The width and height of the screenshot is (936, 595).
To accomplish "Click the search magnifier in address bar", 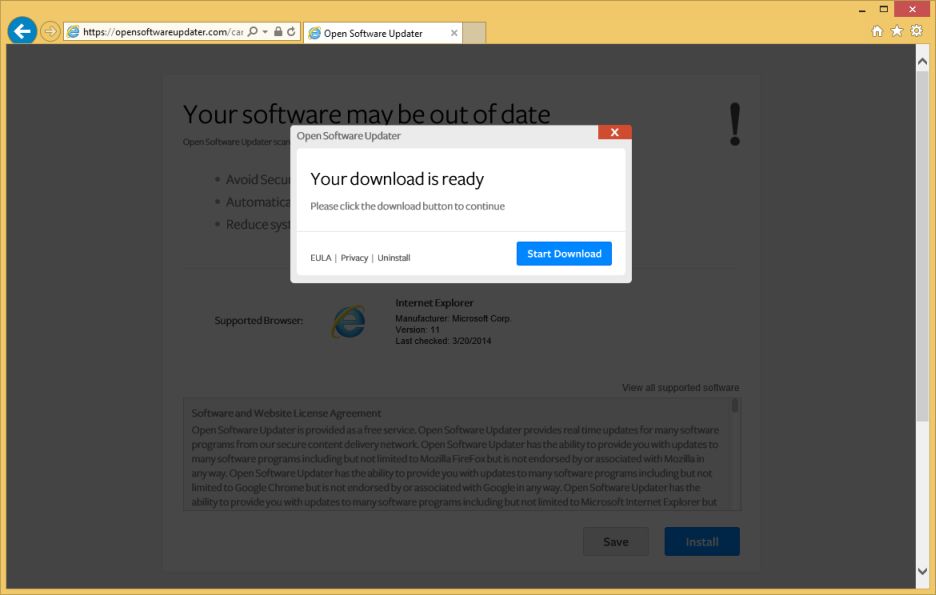I will (x=253, y=32).
